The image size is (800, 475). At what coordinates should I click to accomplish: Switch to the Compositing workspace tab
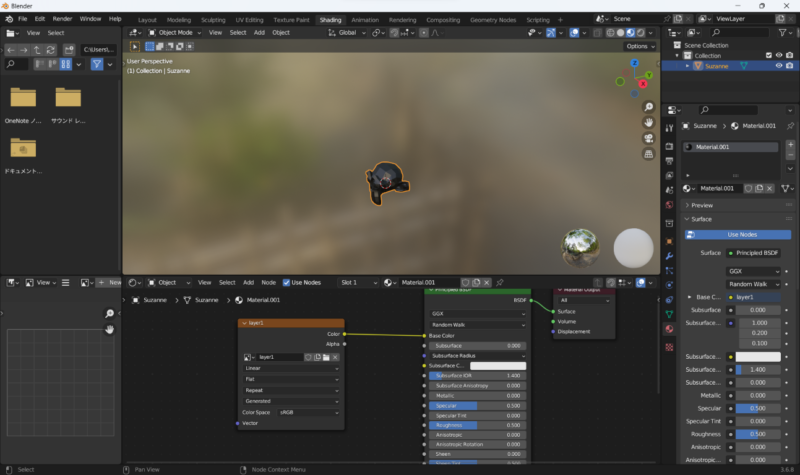(x=443, y=20)
